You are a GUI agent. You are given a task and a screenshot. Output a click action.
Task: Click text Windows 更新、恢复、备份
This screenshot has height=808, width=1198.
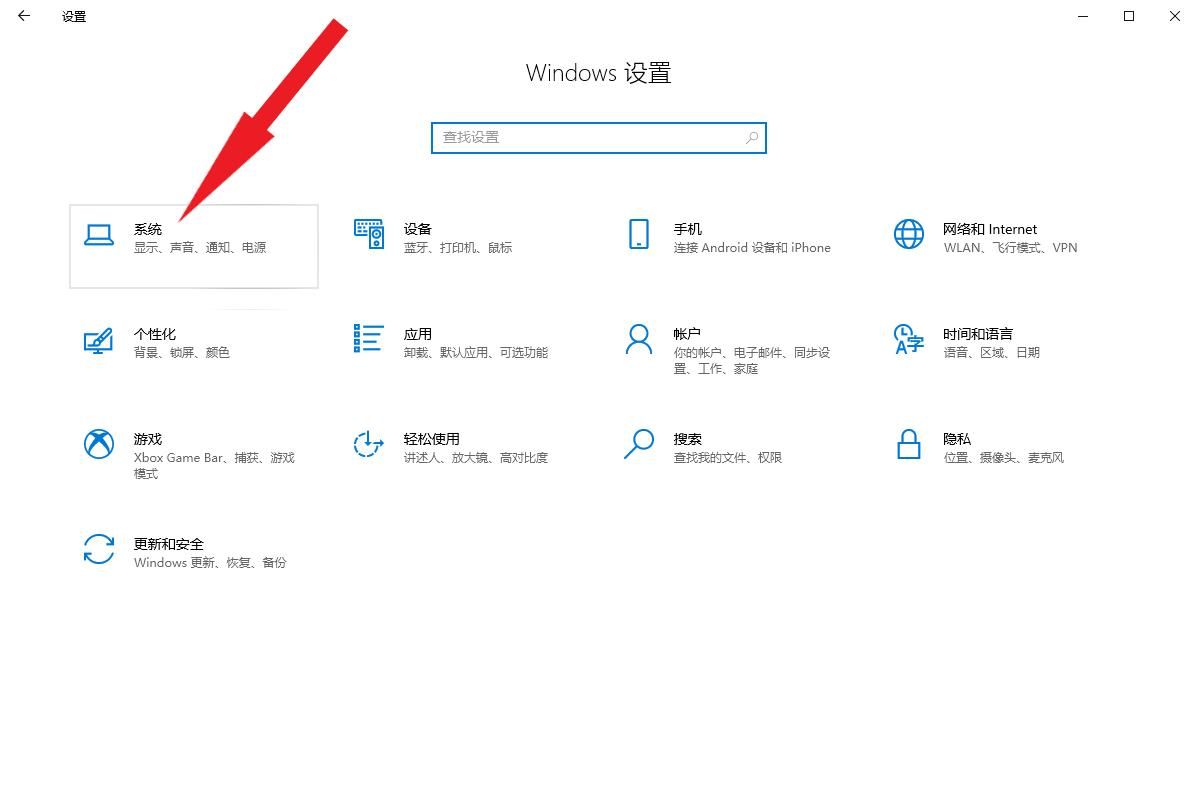(210, 562)
